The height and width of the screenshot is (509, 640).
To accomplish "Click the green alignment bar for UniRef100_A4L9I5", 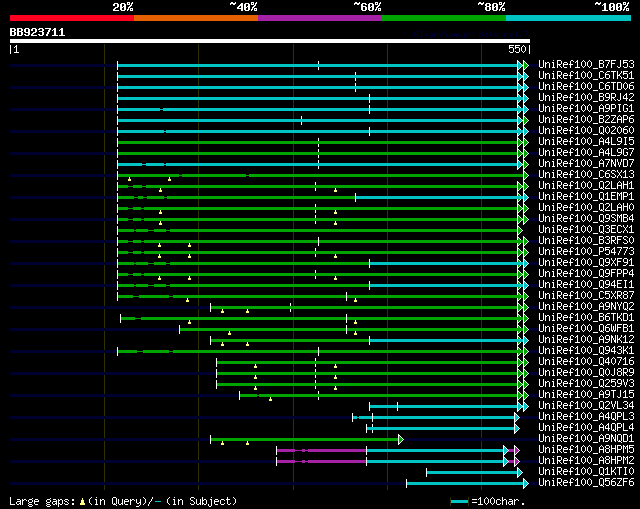I will (x=318, y=142).
